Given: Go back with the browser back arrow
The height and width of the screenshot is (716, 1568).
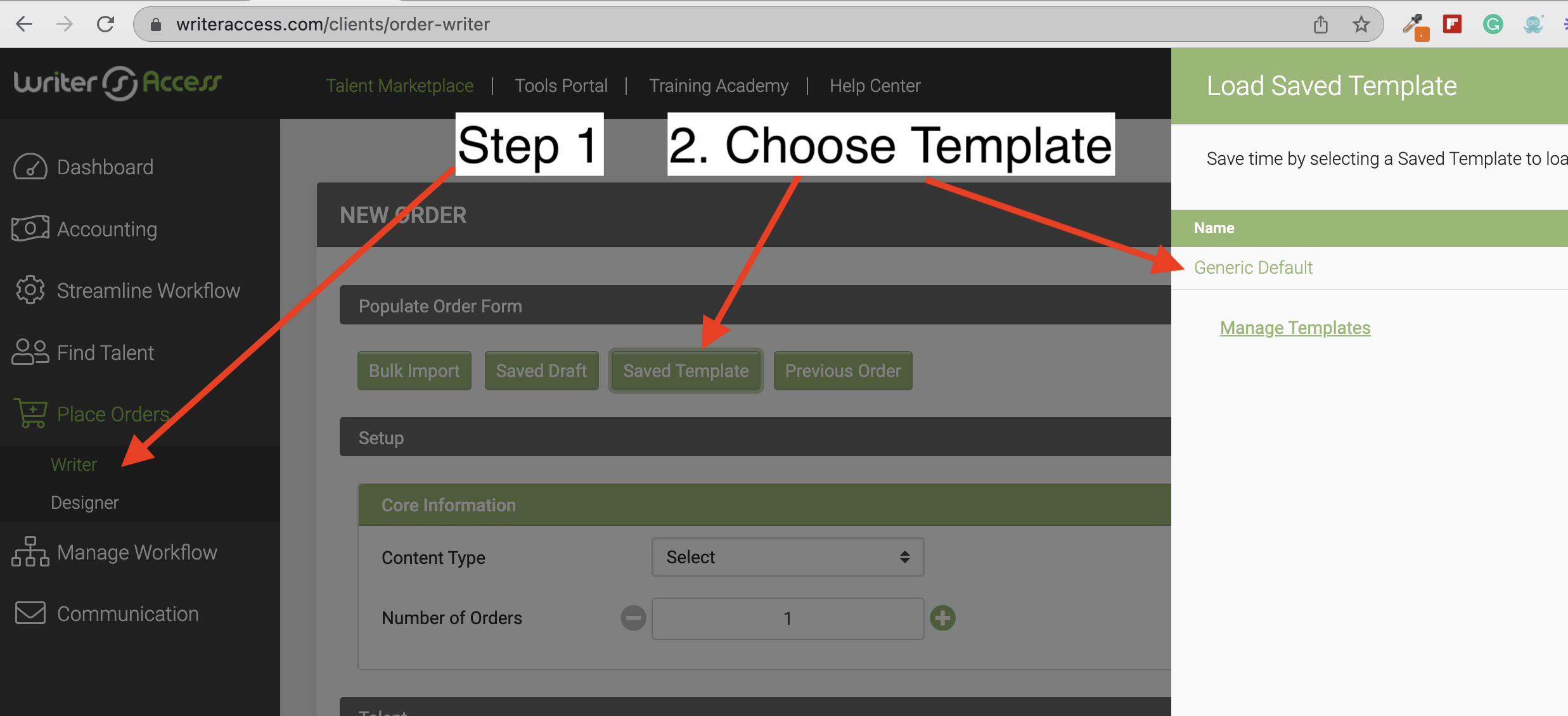Looking at the screenshot, I should 24,24.
